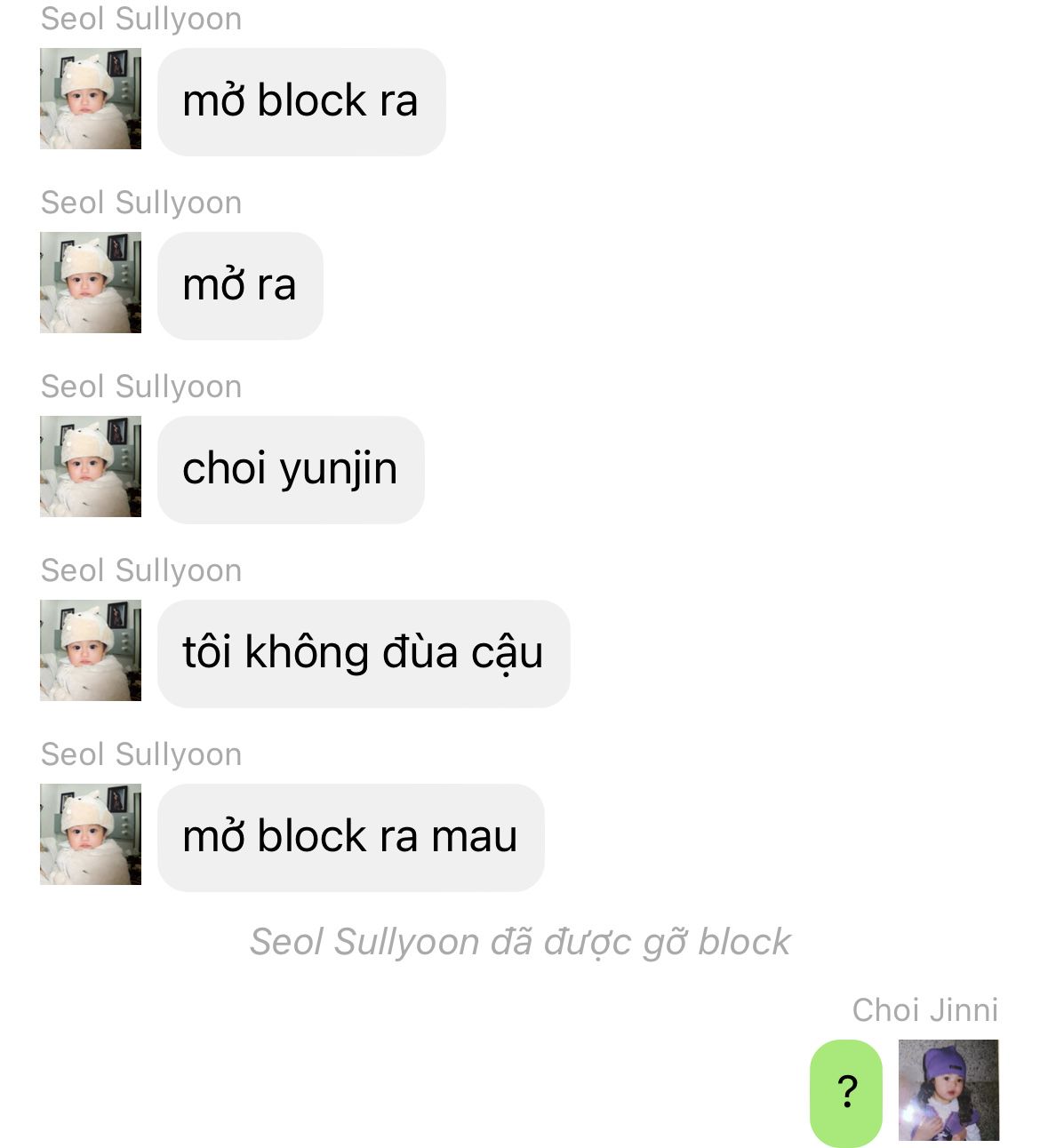Click Seol Sullyoon name above 'mở block ra mau'

pos(141,754)
